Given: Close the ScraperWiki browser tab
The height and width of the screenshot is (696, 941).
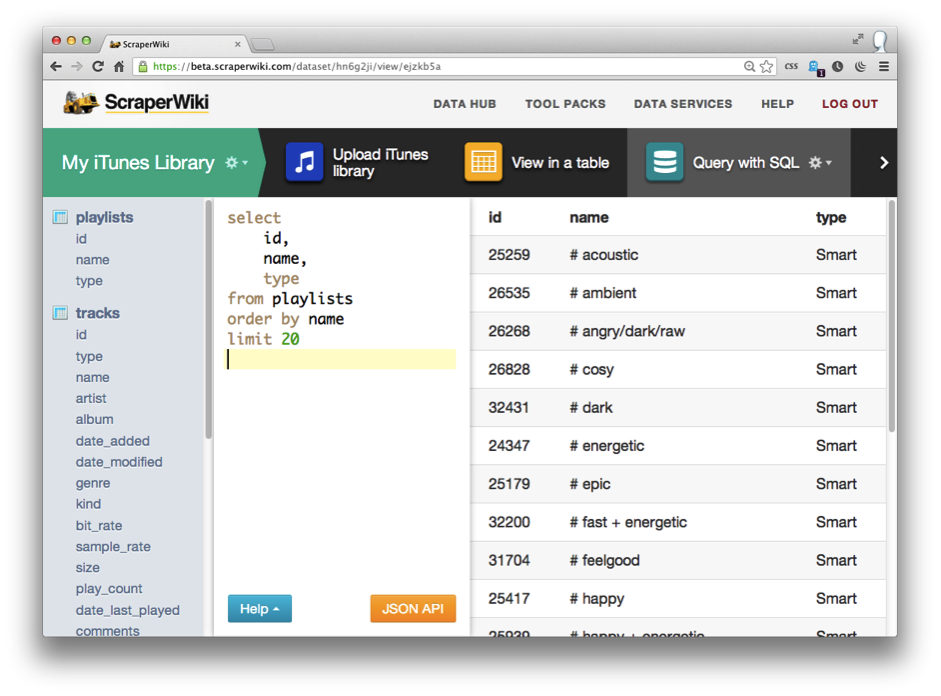Looking at the screenshot, I should tap(238, 44).
